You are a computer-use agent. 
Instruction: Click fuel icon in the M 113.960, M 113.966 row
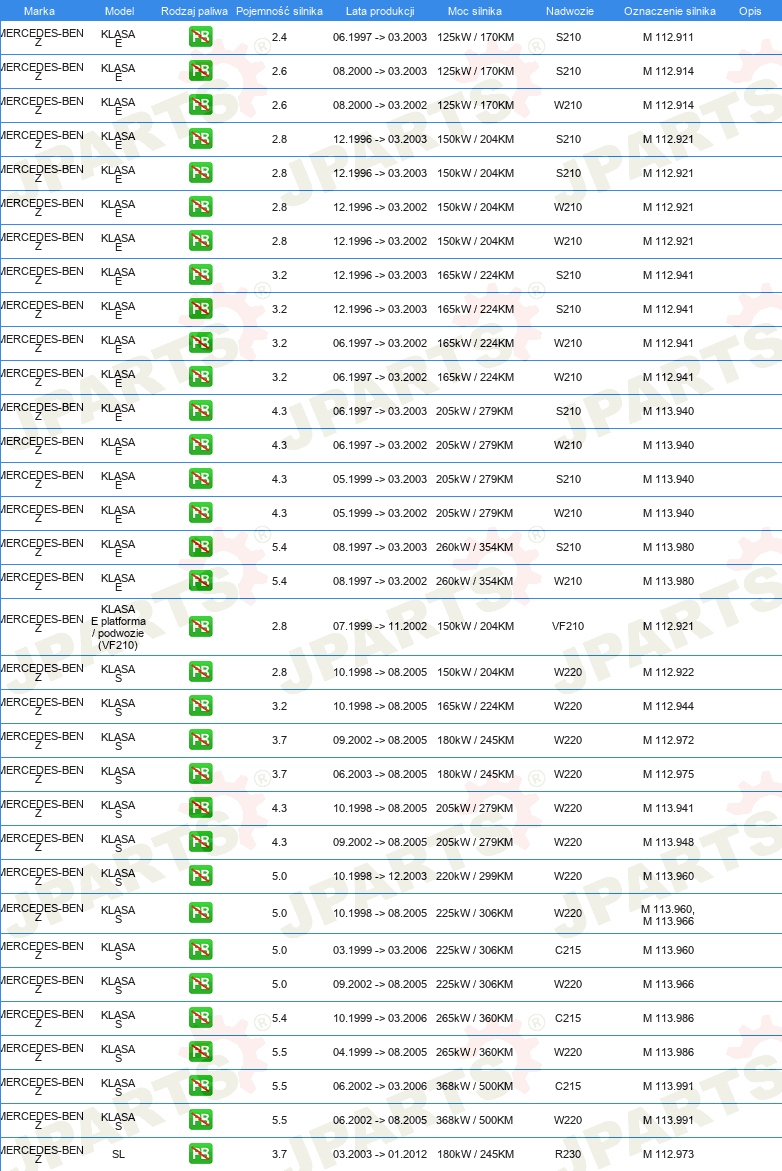point(200,913)
